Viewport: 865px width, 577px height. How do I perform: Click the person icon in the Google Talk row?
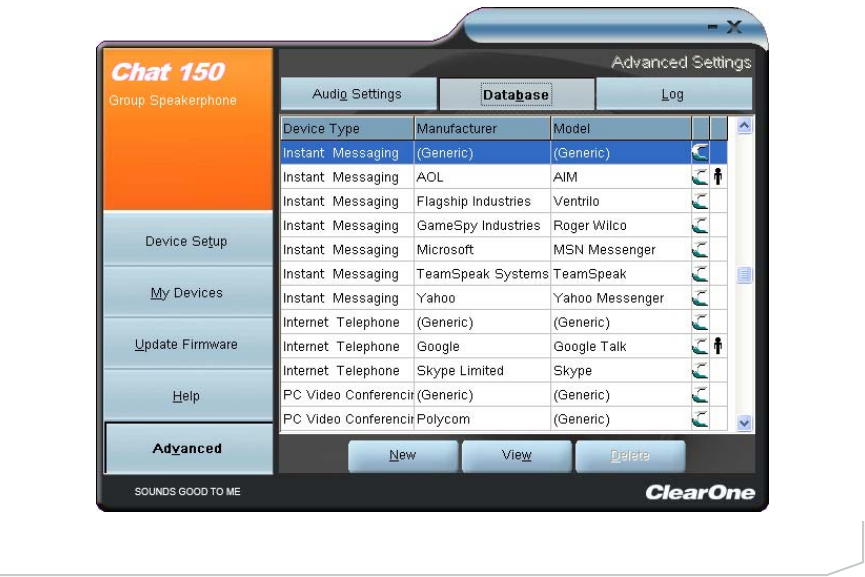click(x=718, y=346)
